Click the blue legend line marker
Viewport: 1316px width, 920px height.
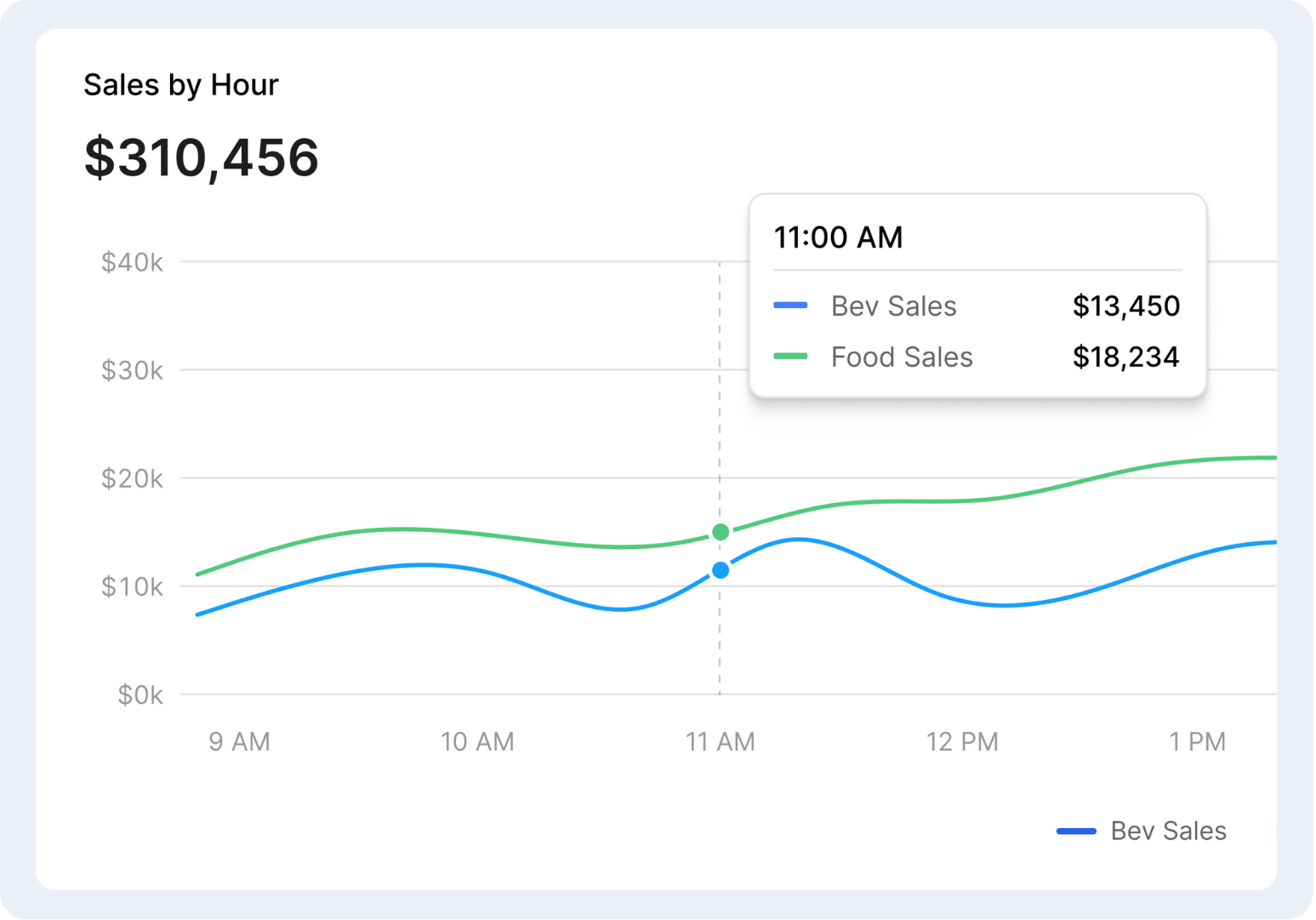[1076, 831]
